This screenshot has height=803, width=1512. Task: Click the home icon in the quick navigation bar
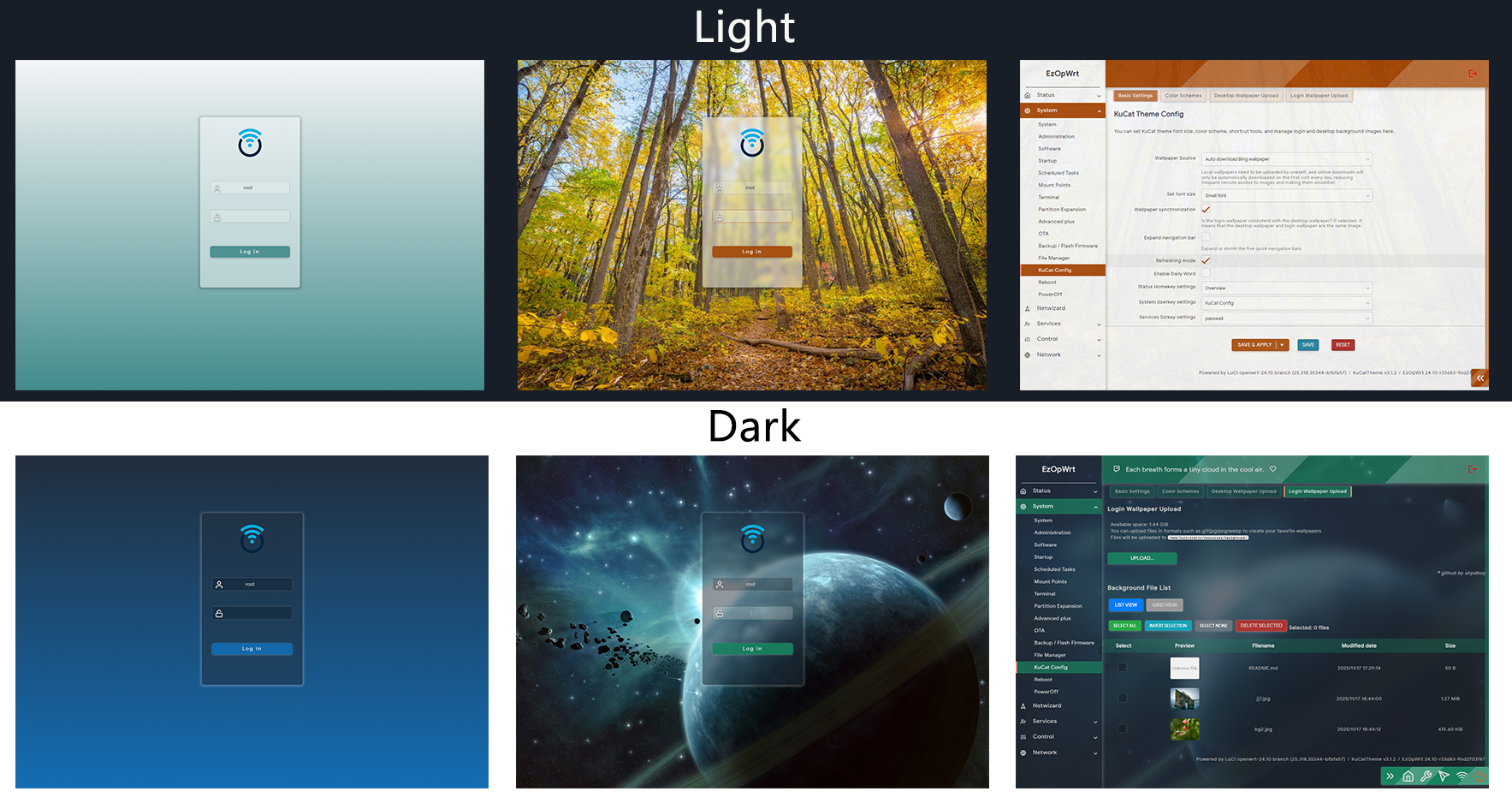click(x=1408, y=776)
